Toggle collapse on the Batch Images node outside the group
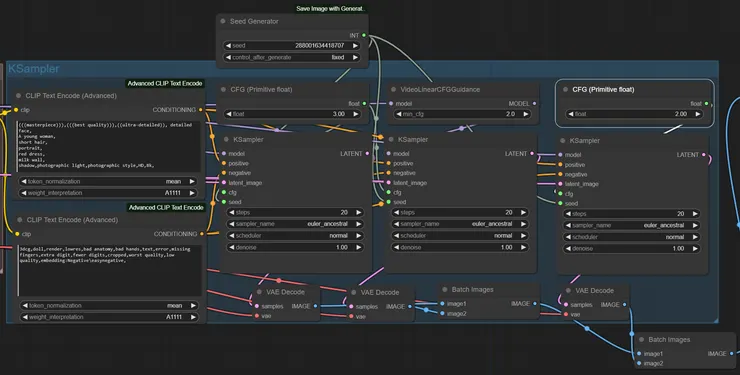740x375 pixels. (641, 340)
